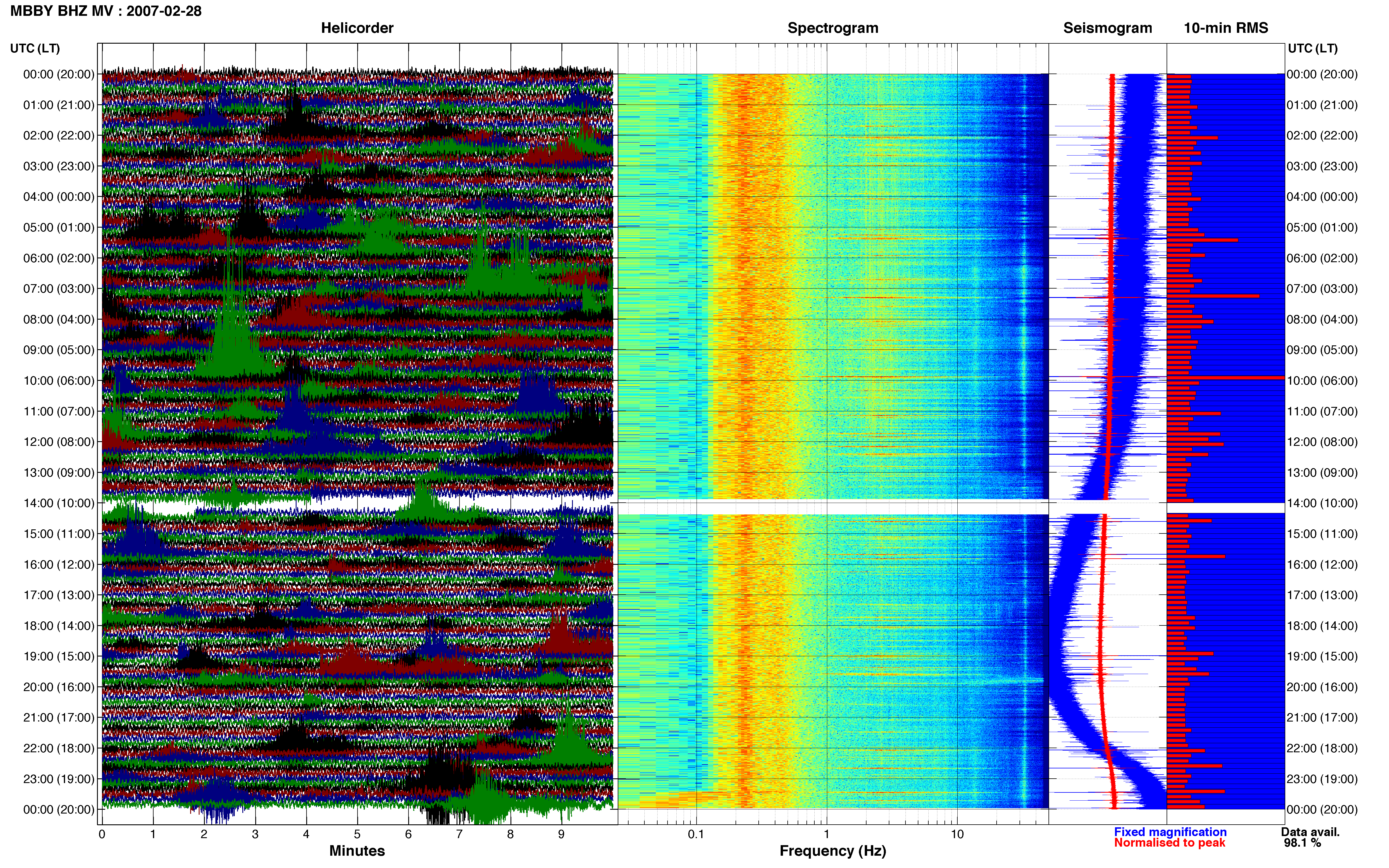Image resolution: width=1389 pixels, height=868 pixels.
Task: Click the 'Data avail.' label
Action: coord(1310,832)
